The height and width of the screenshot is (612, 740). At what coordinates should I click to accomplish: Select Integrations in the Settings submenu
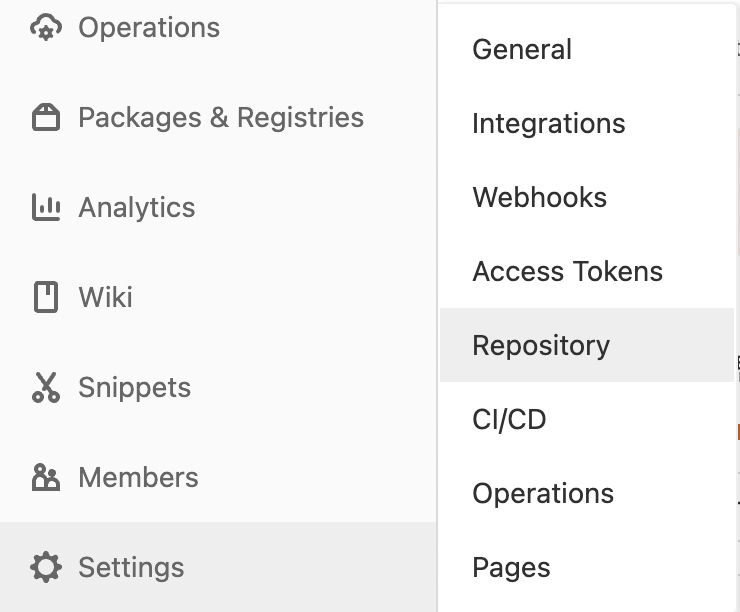548,124
